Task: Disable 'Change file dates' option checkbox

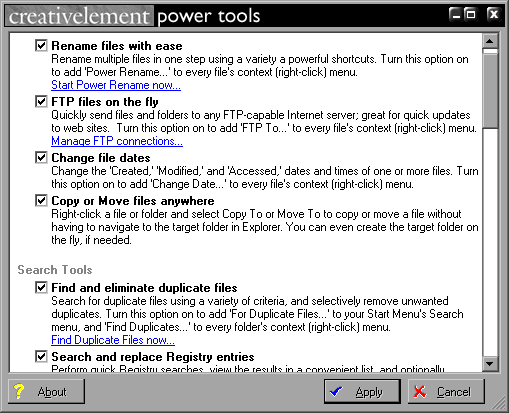Action: tap(41, 157)
